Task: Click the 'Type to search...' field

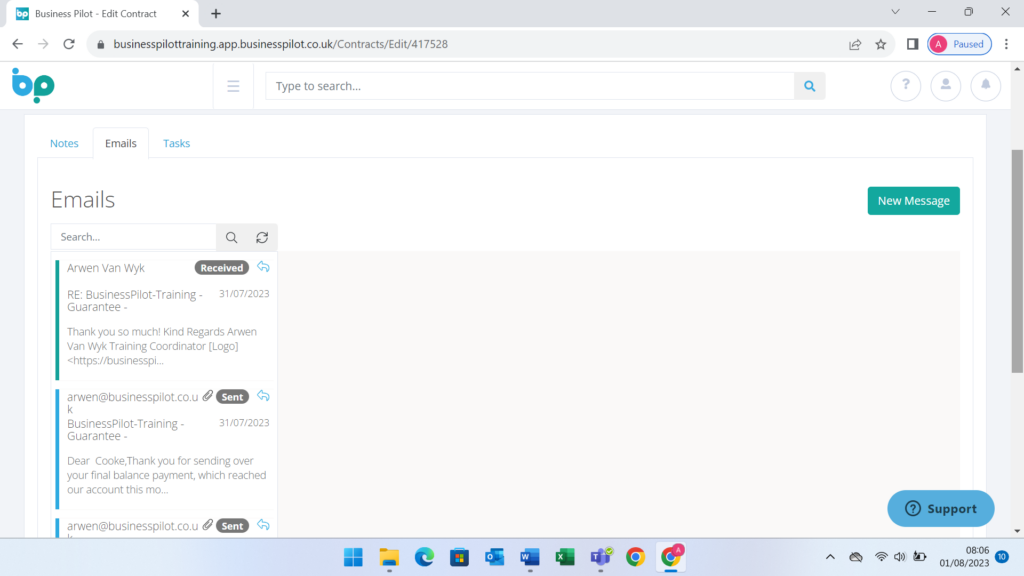Action: tap(530, 86)
